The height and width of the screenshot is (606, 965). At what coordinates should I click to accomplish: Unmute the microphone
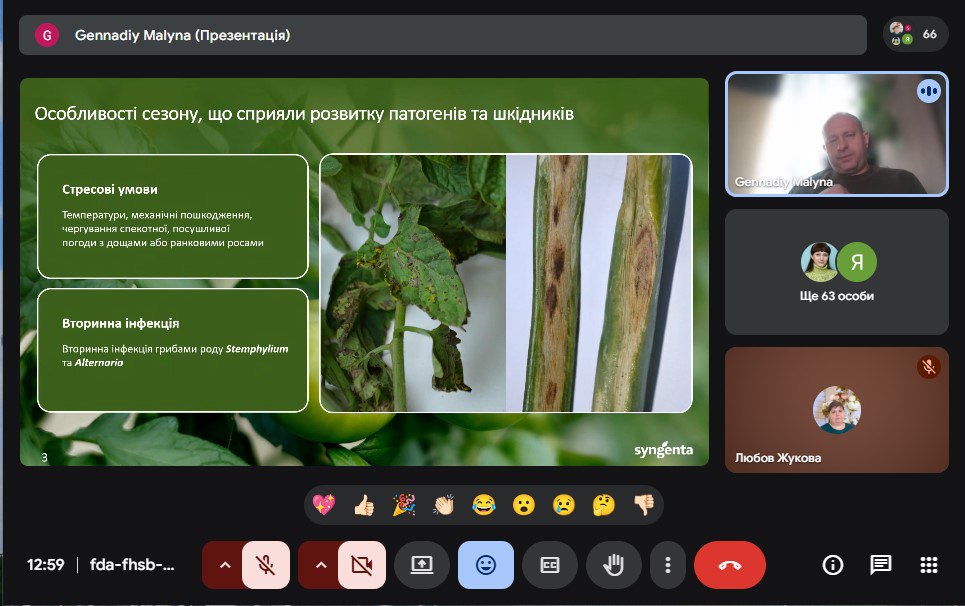[266, 565]
